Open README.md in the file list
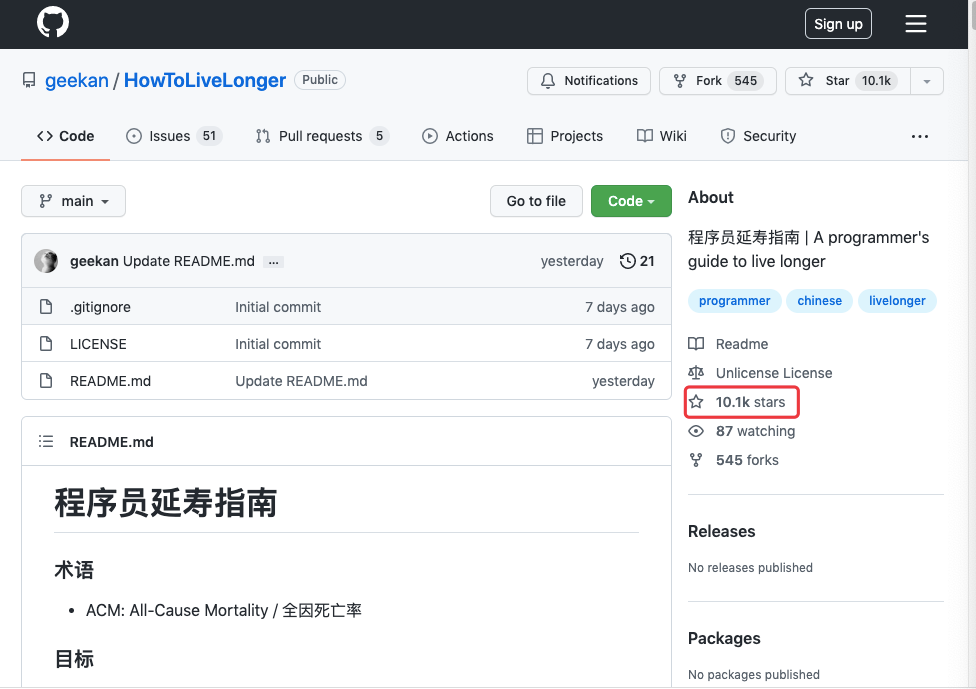976x689 pixels. (x=110, y=381)
